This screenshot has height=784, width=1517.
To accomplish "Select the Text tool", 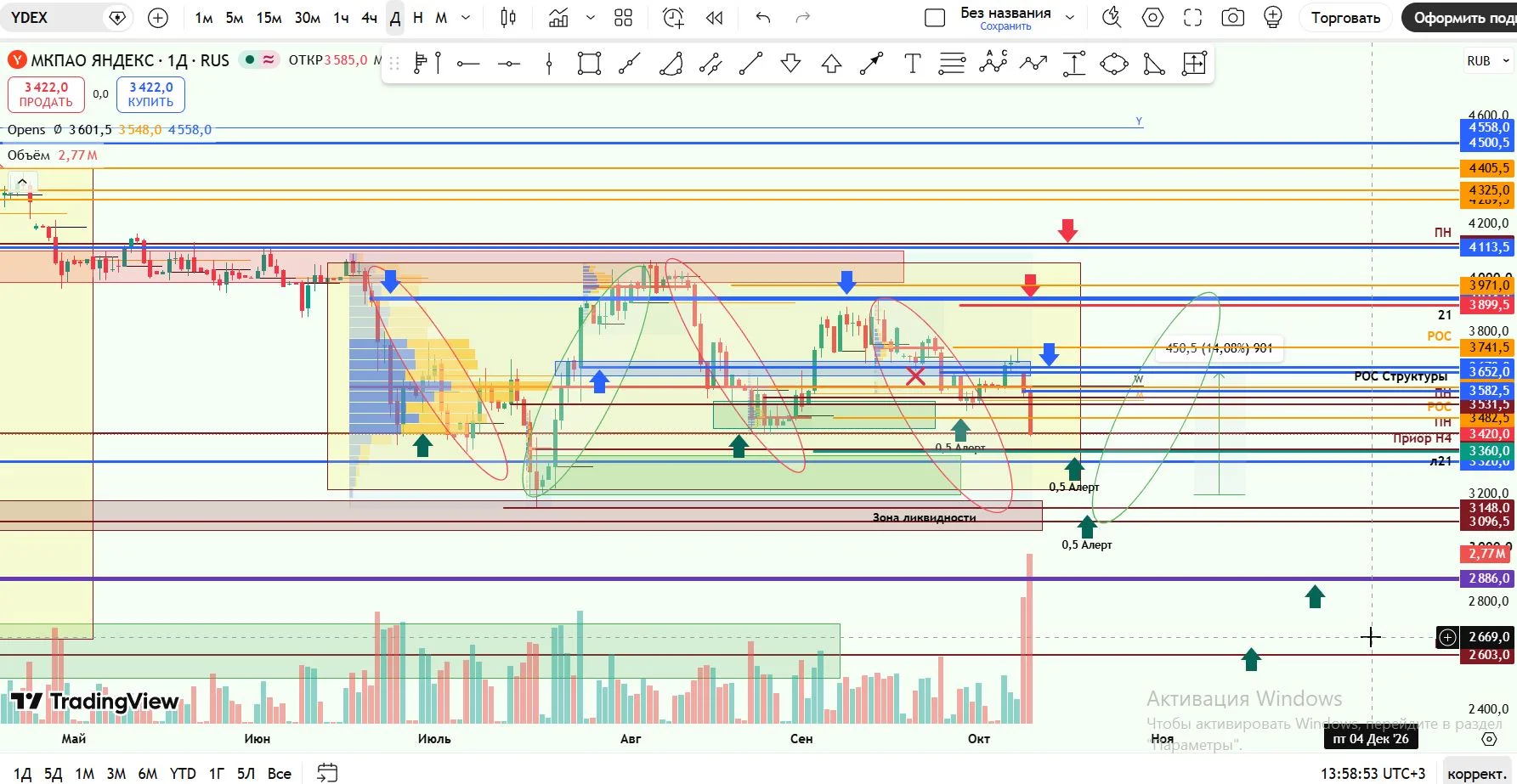I will tap(912, 63).
